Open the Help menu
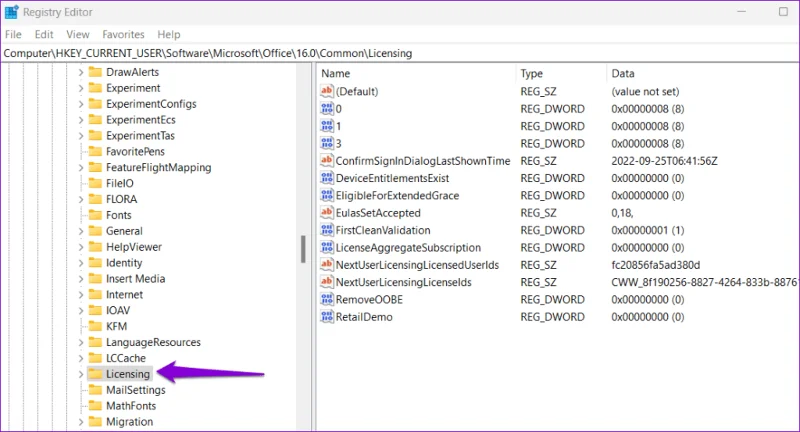This screenshot has height=432, width=800. [169, 34]
